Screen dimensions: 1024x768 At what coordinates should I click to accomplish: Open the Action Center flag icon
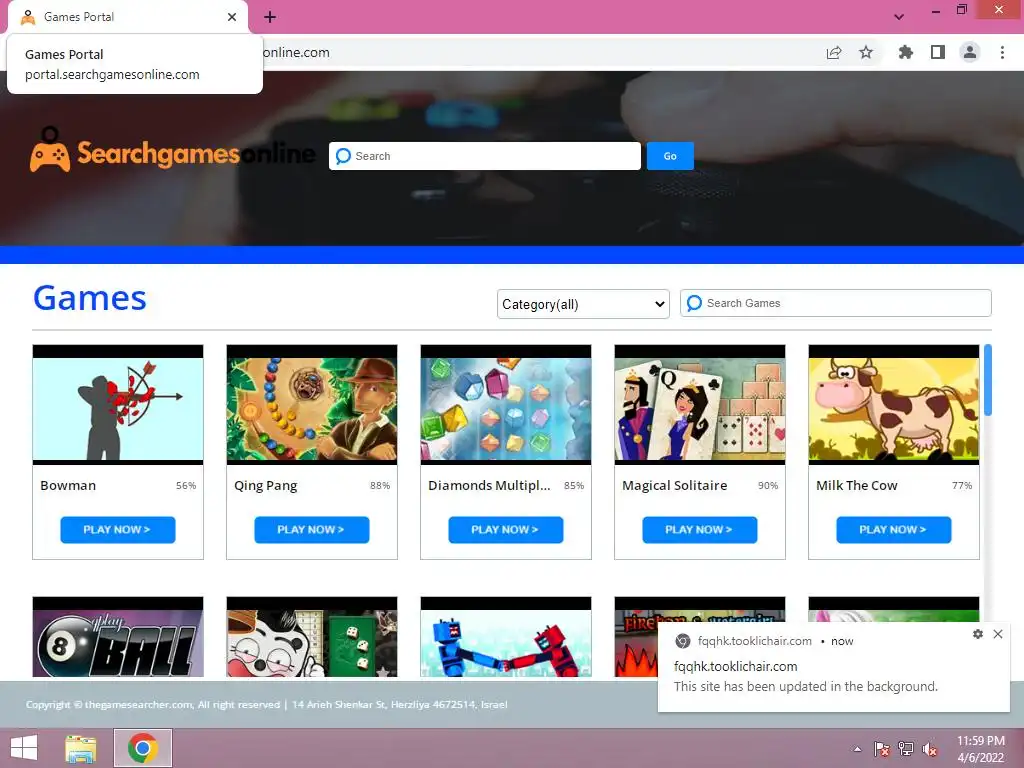coord(882,749)
